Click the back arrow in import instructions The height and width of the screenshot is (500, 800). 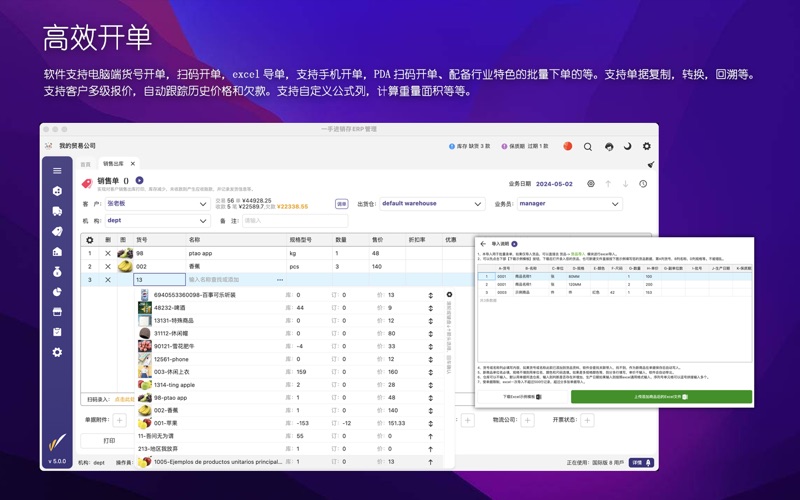click(483, 244)
